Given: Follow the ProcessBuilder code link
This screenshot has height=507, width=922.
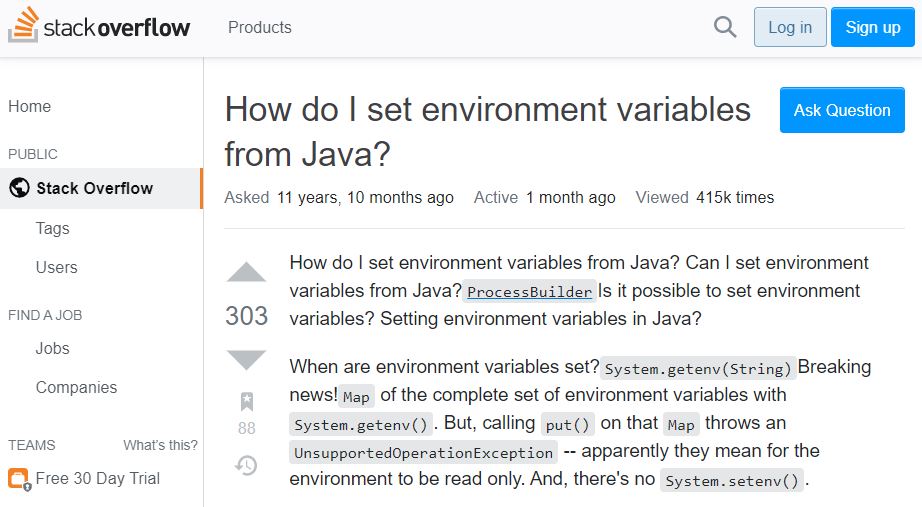Looking at the screenshot, I should (x=529, y=292).
